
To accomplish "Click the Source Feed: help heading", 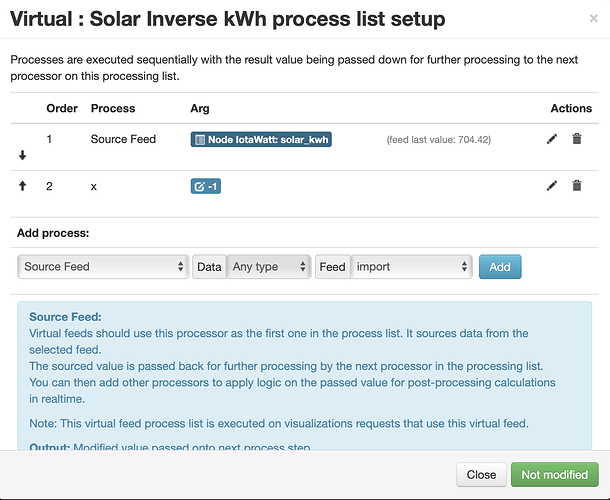I will [x=65, y=317].
